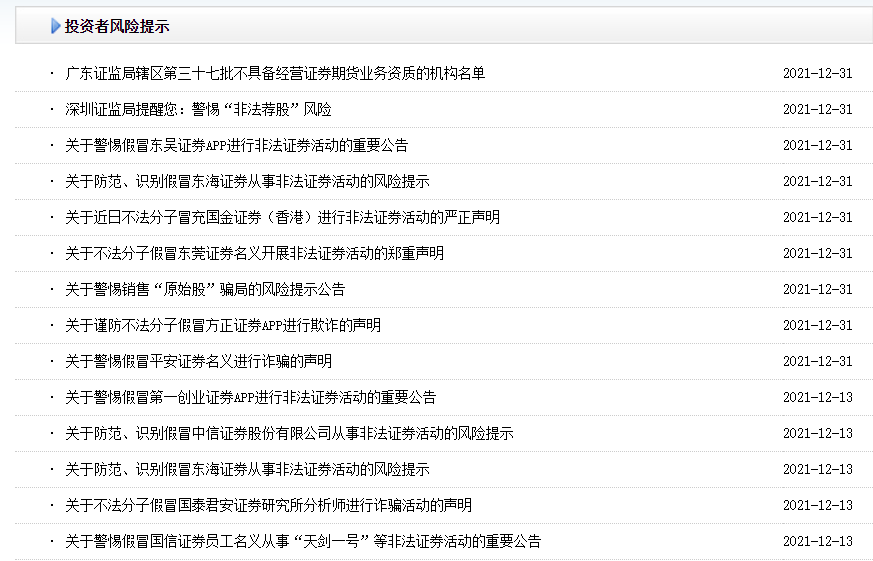873x561 pixels.
Task: Click the date beside 深圳证监局 reminder
Action: tap(817, 110)
